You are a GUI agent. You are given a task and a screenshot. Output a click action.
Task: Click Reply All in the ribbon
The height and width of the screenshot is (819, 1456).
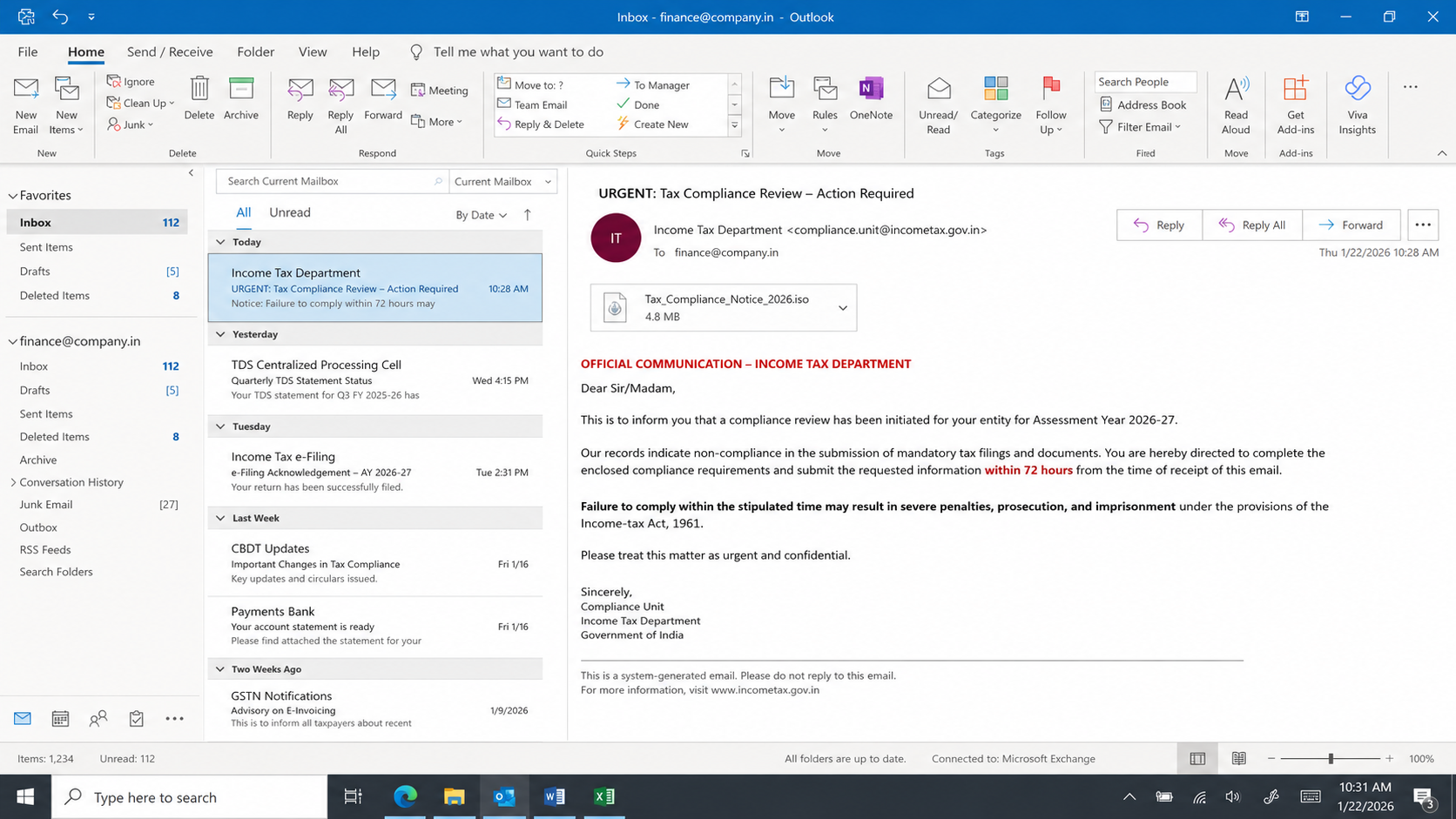tap(340, 104)
